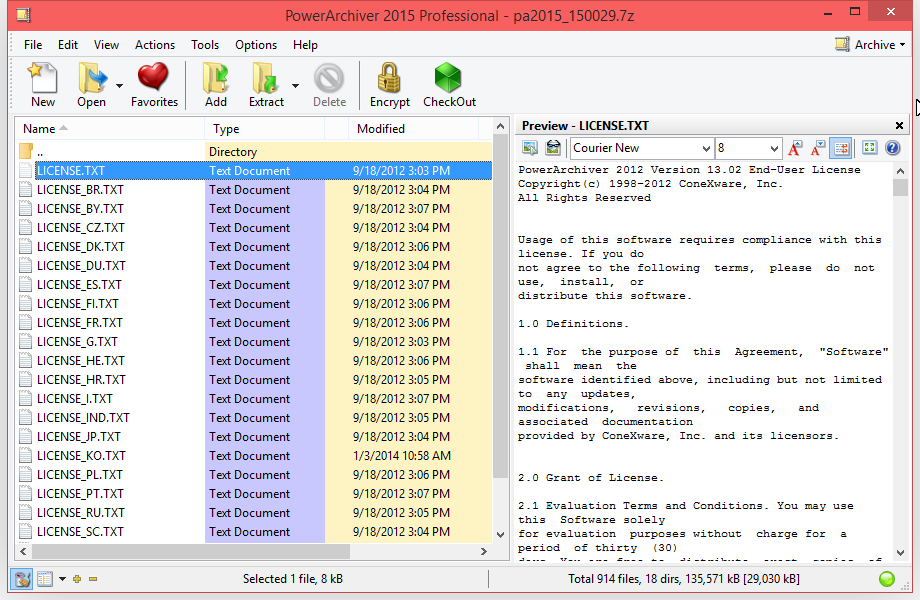Toggle paint bucket skin icon in status bar
Screen dimensions: 920x600
point(22,579)
